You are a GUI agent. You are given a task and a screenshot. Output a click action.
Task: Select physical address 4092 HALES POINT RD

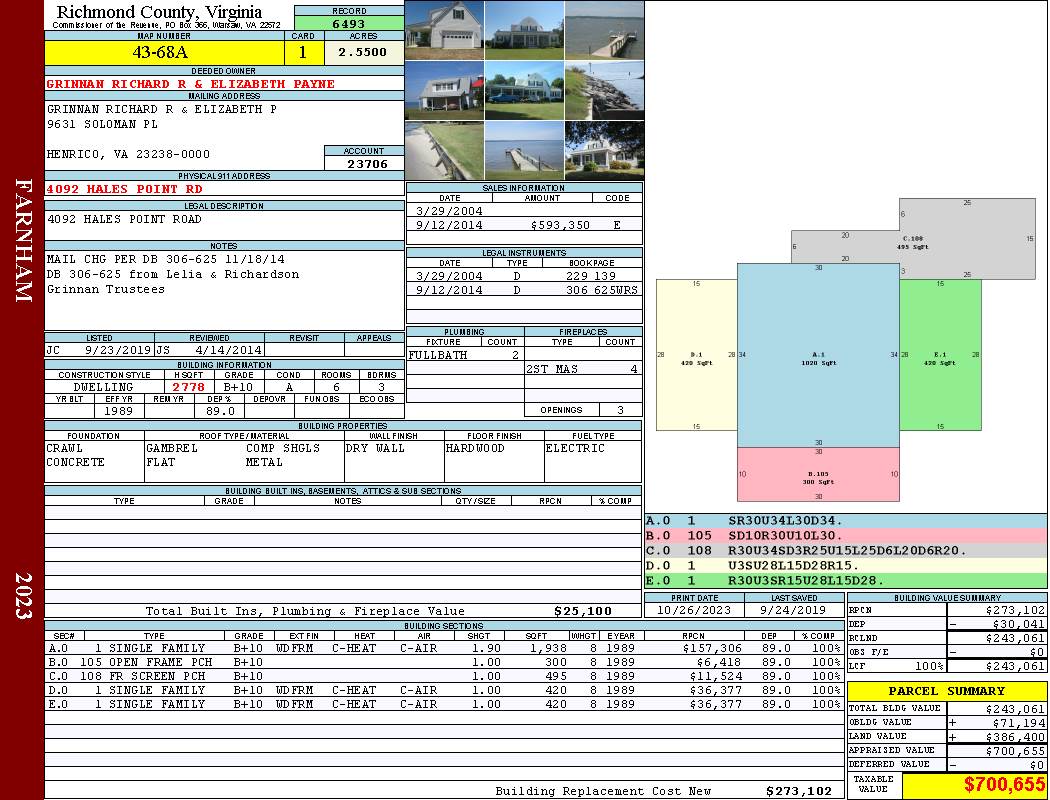pos(125,189)
